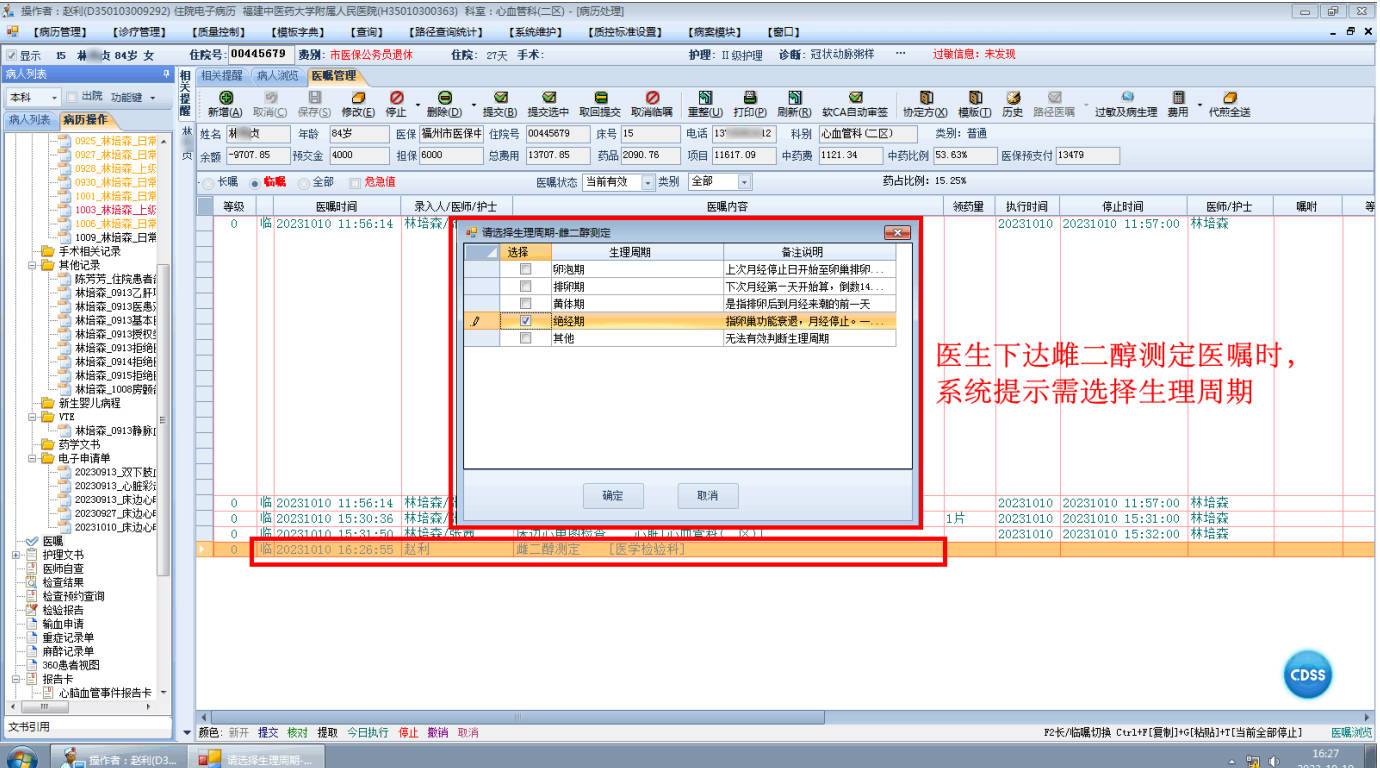Click the round blue CDSS button
Viewport: 1380px width, 768px height.
coord(1307,675)
